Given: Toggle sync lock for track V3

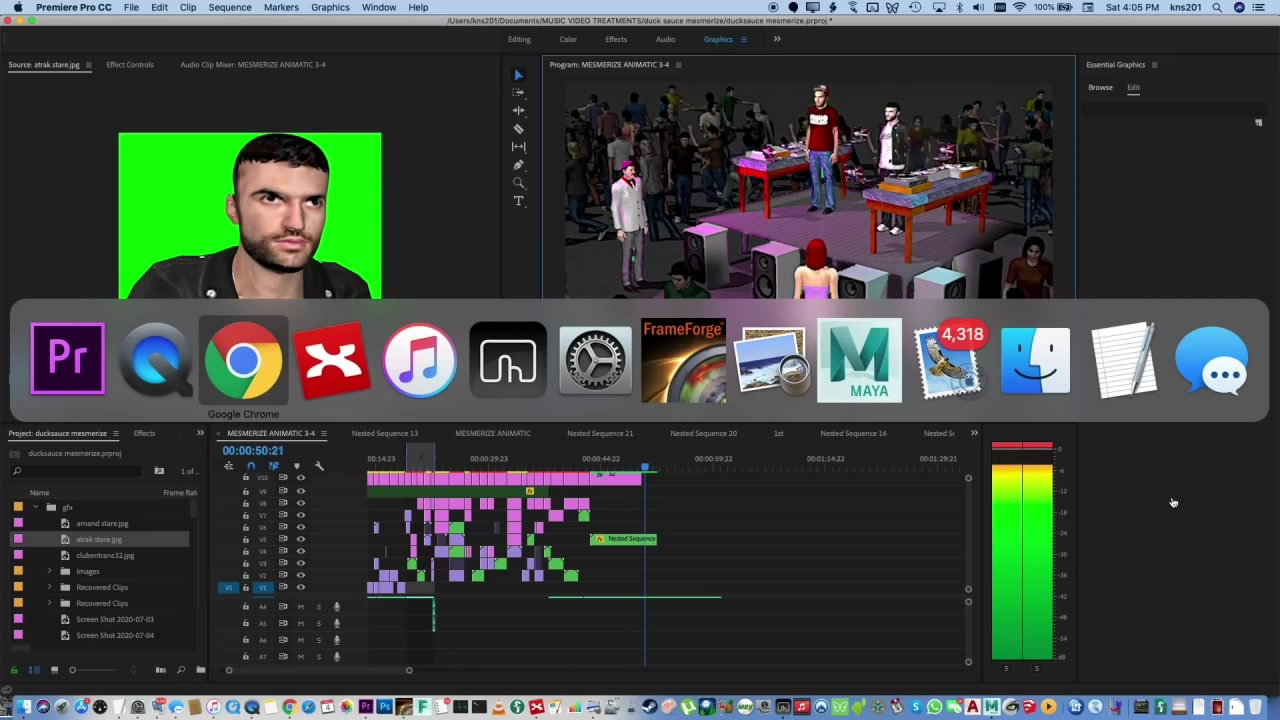Looking at the screenshot, I should click(283, 563).
